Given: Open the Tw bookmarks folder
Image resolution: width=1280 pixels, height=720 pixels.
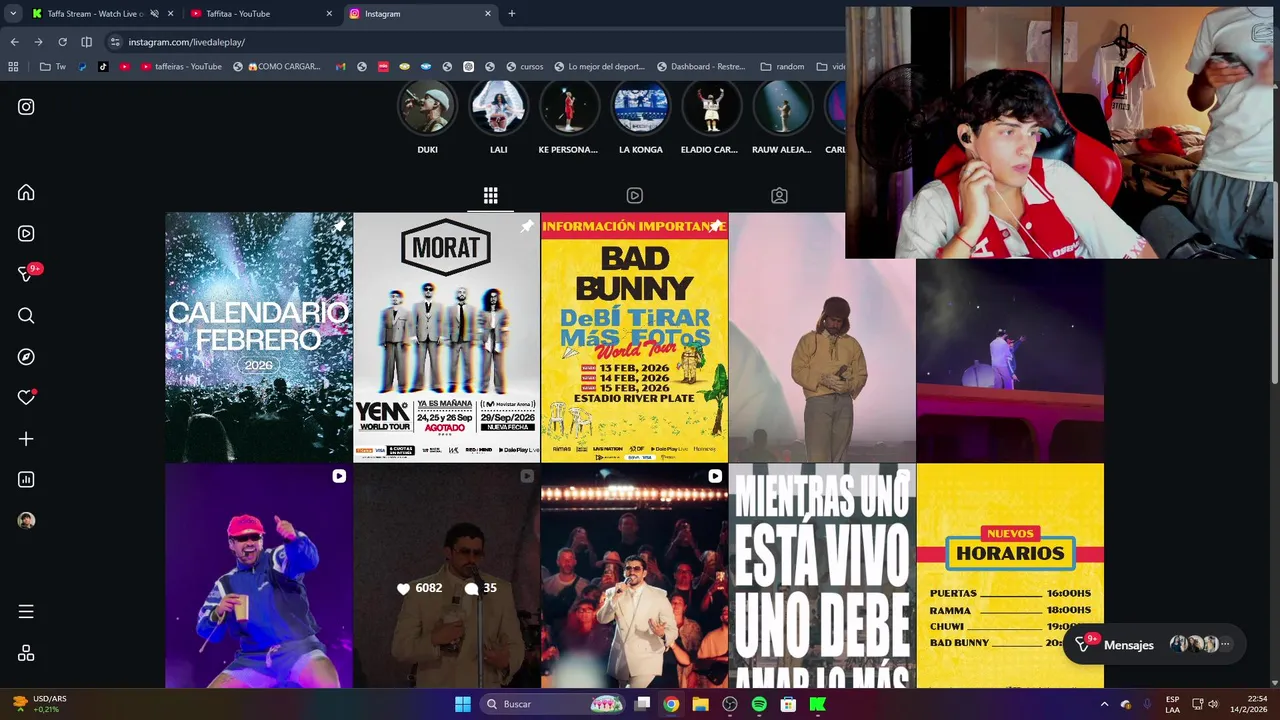Looking at the screenshot, I should click(x=53, y=67).
